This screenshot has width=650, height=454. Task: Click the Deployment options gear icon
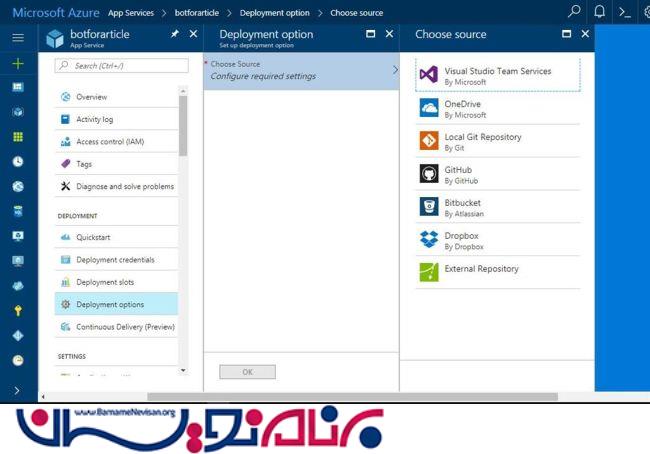[x=65, y=304]
